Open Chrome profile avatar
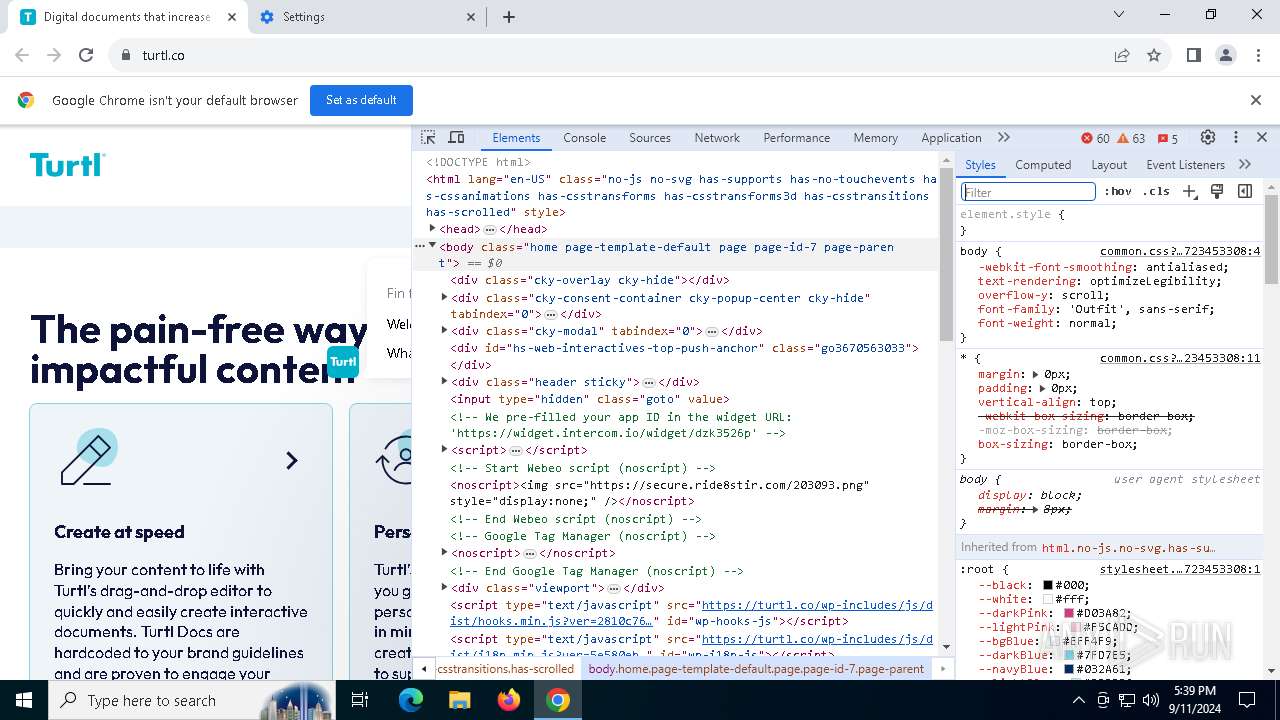This screenshot has height=720, width=1280. (1226, 56)
